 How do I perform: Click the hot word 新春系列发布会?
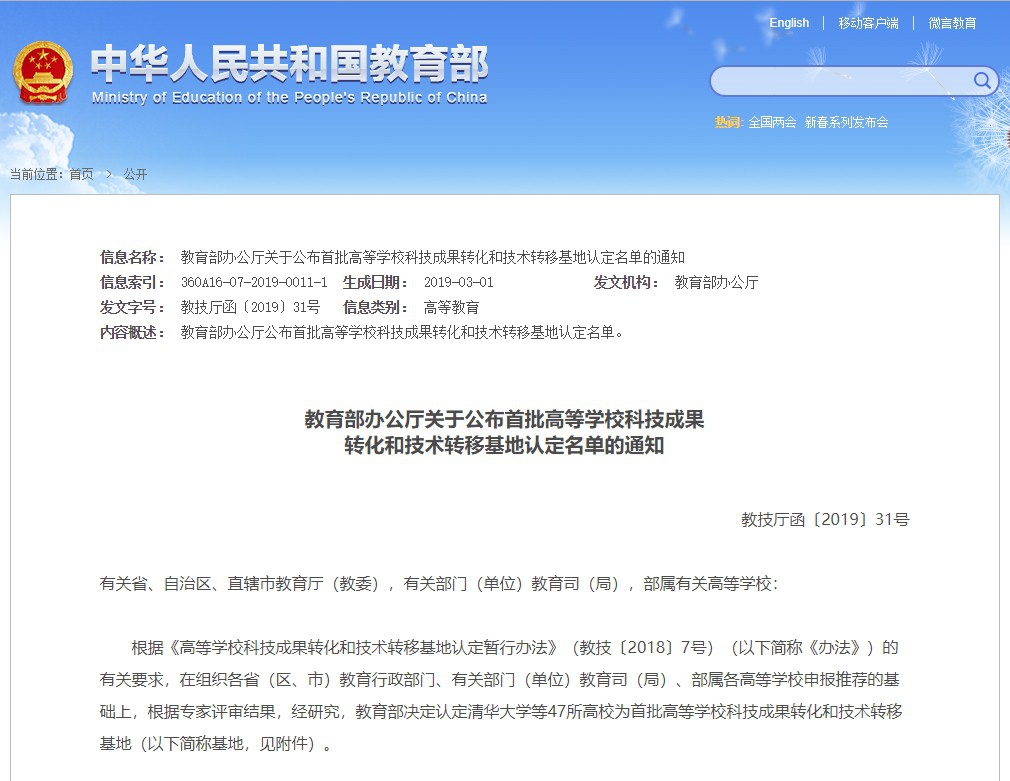[x=846, y=122]
